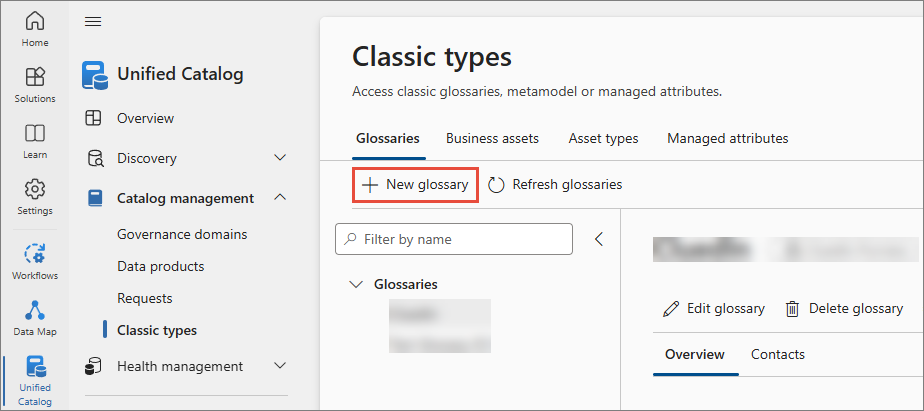
Task: Open Requests in the sidebar
Action: tap(145, 298)
